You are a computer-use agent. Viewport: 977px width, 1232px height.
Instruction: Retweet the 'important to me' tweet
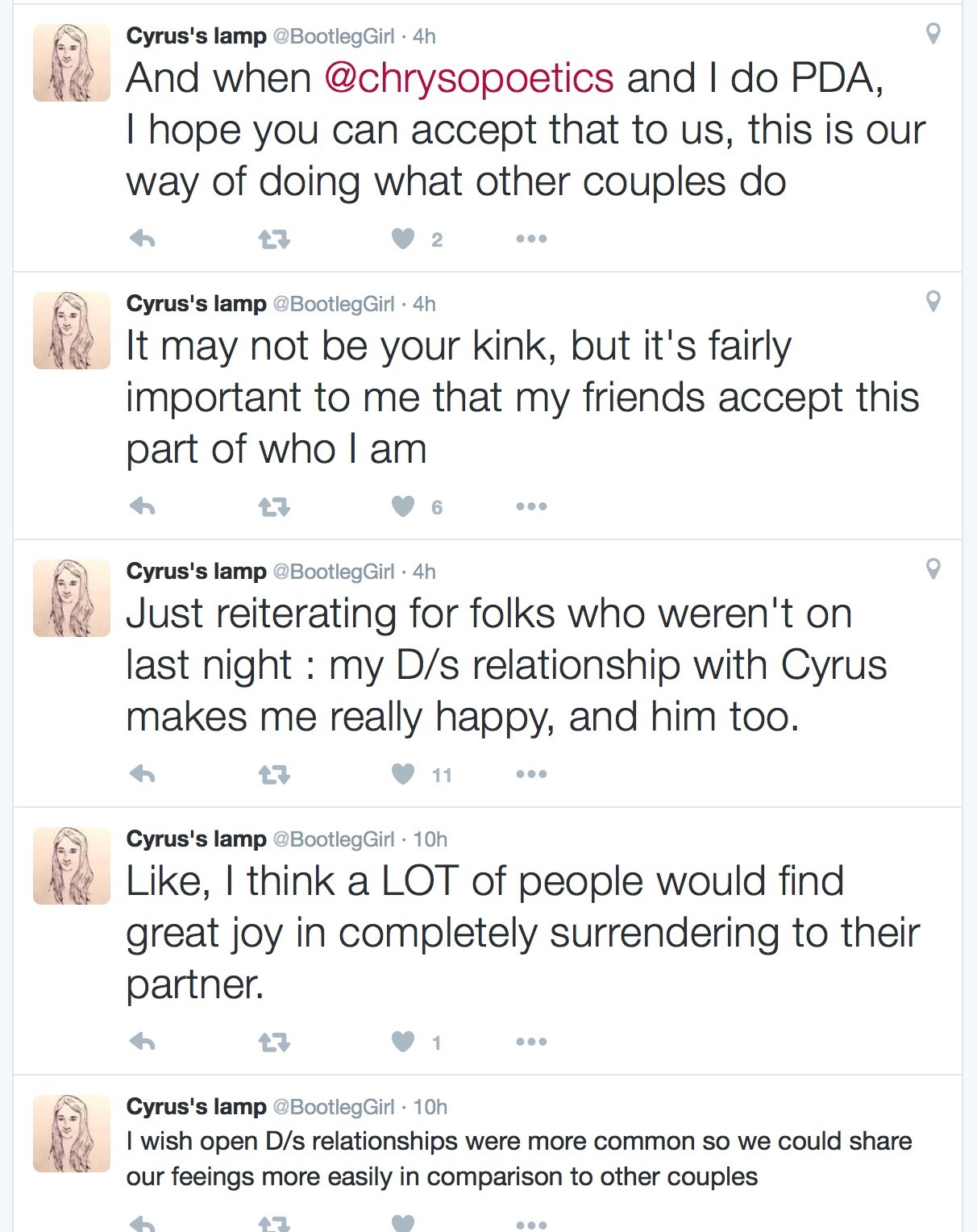(274, 507)
